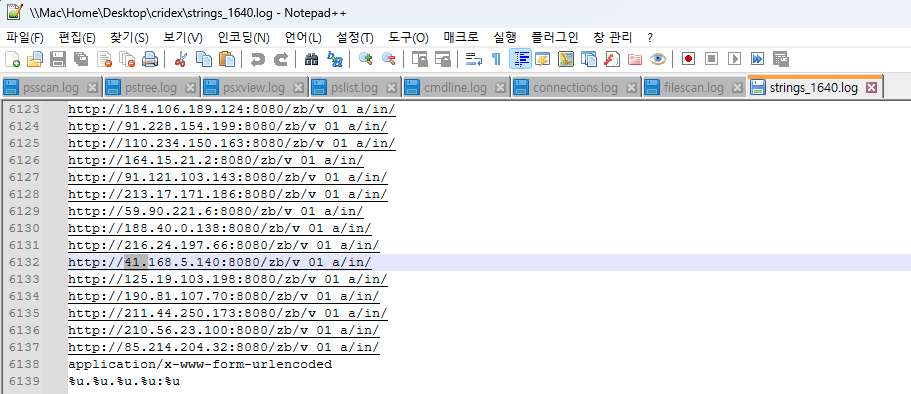The width and height of the screenshot is (911, 394).
Task: Open the 실행 menu
Action: (x=504, y=38)
